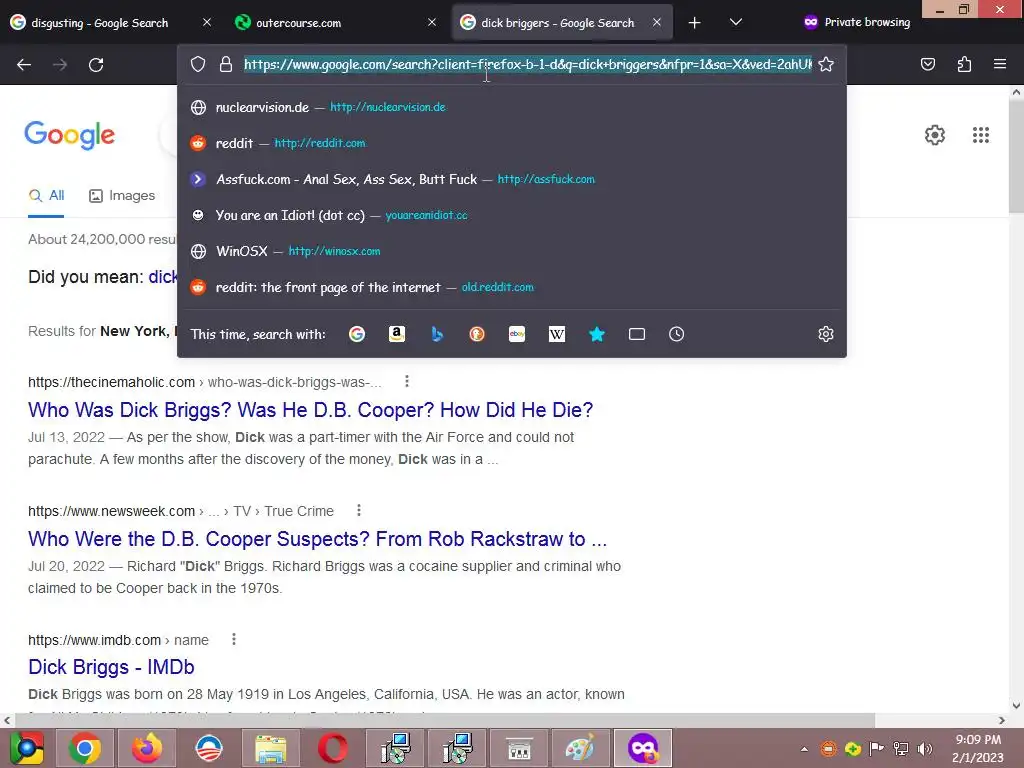The height and width of the screenshot is (768, 1024).
Task: Click the URL address bar field
Action: 528,64
